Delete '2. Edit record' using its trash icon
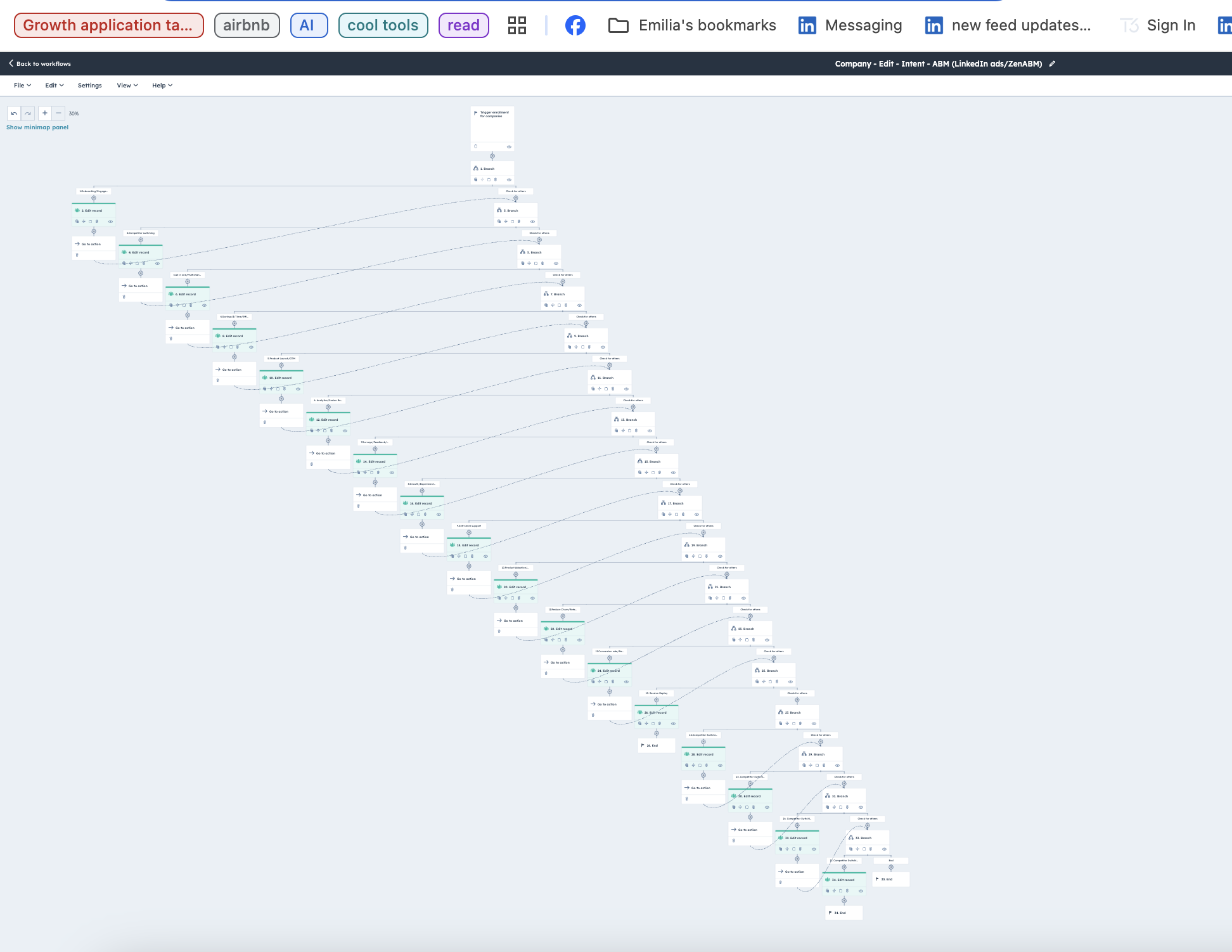The width and height of the screenshot is (1232, 952). click(x=97, y=222)
